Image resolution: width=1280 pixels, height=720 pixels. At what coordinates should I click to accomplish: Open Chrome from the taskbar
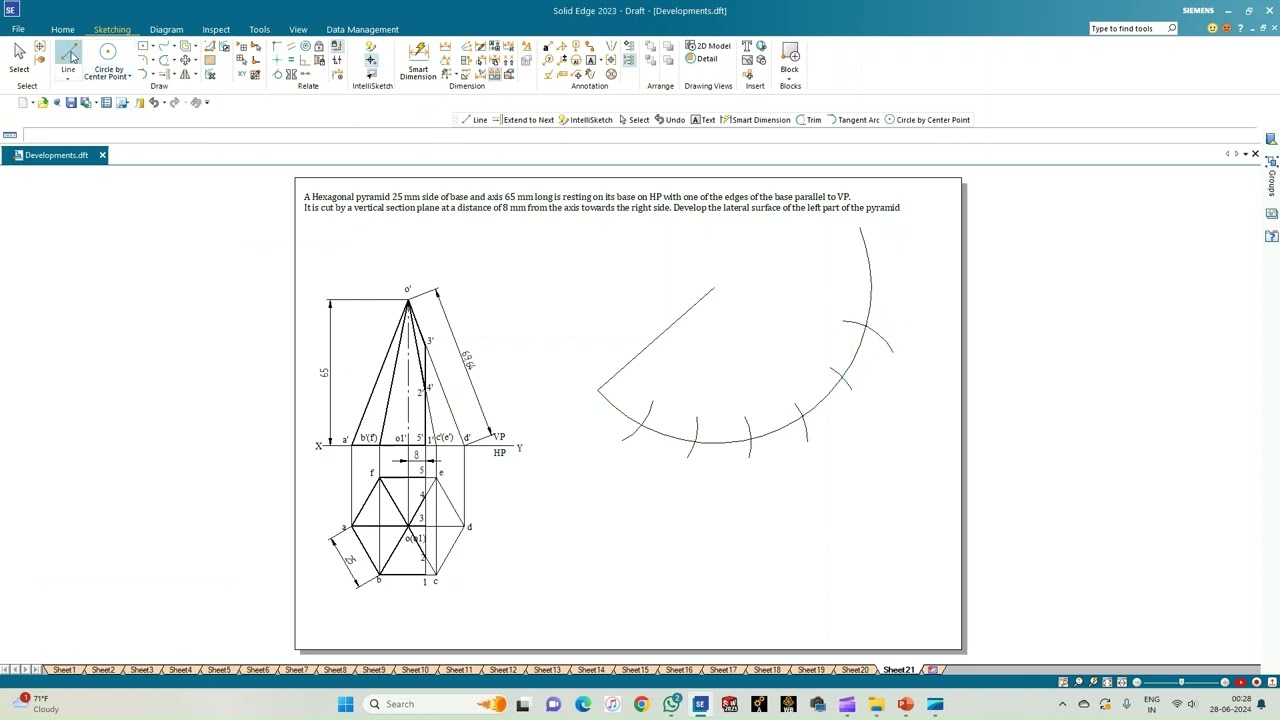[x=641, y=704]
